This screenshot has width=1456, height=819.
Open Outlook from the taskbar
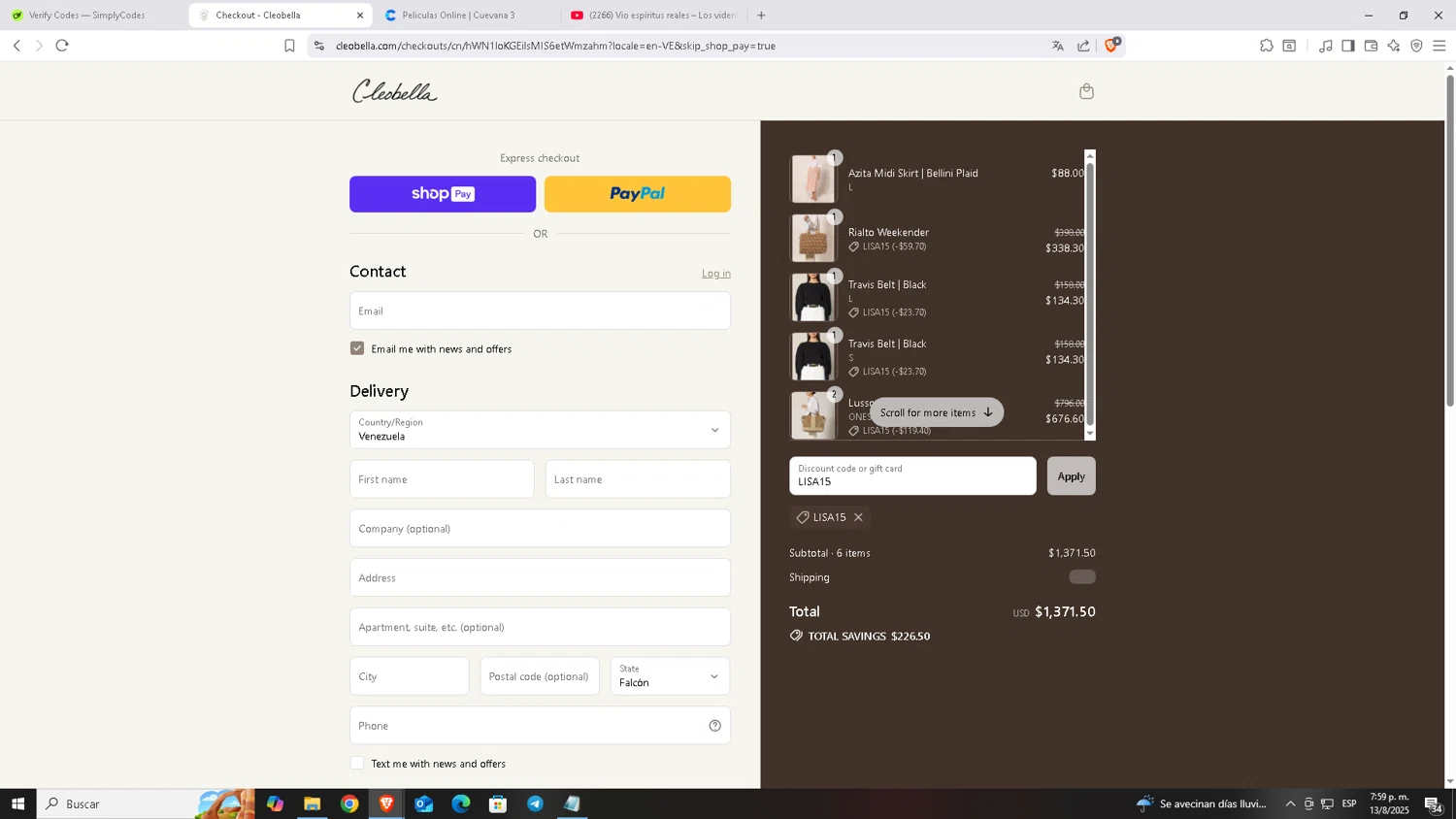coord(424,803)
